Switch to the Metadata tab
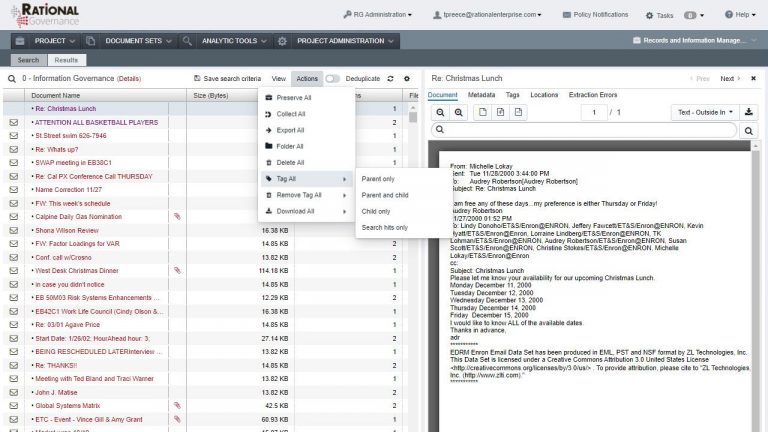The height and width of the screenshot is (432, 768). click(x=481, y=95)
